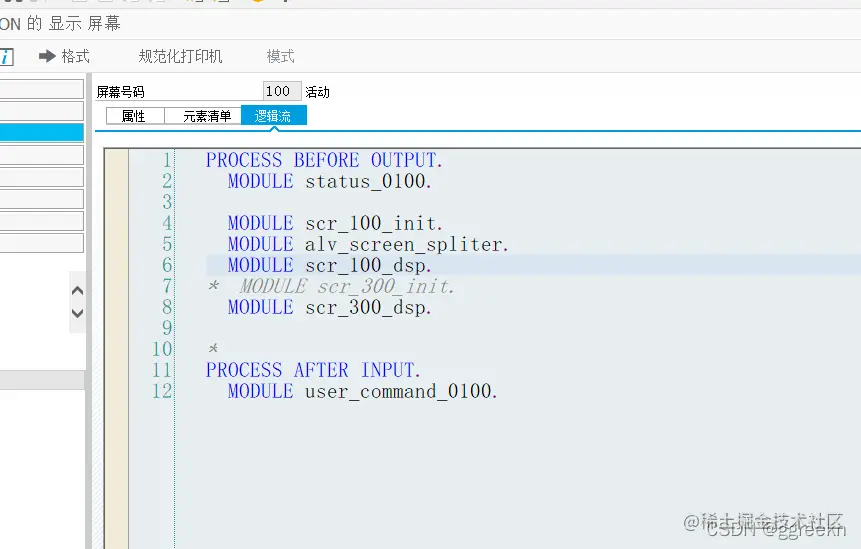Click code line 'MODULE scr_300_dsp.'
The image size is (861, 549).
point(329,307)
